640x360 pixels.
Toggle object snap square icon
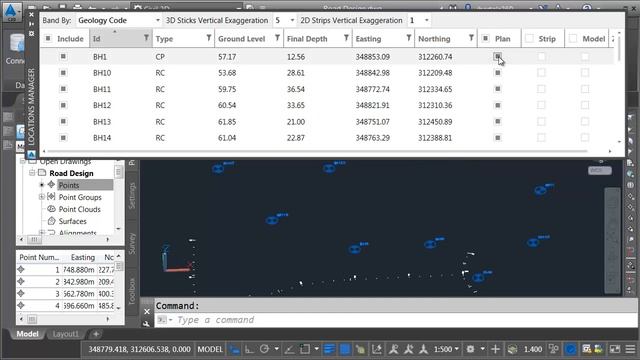tap(305, 349)
